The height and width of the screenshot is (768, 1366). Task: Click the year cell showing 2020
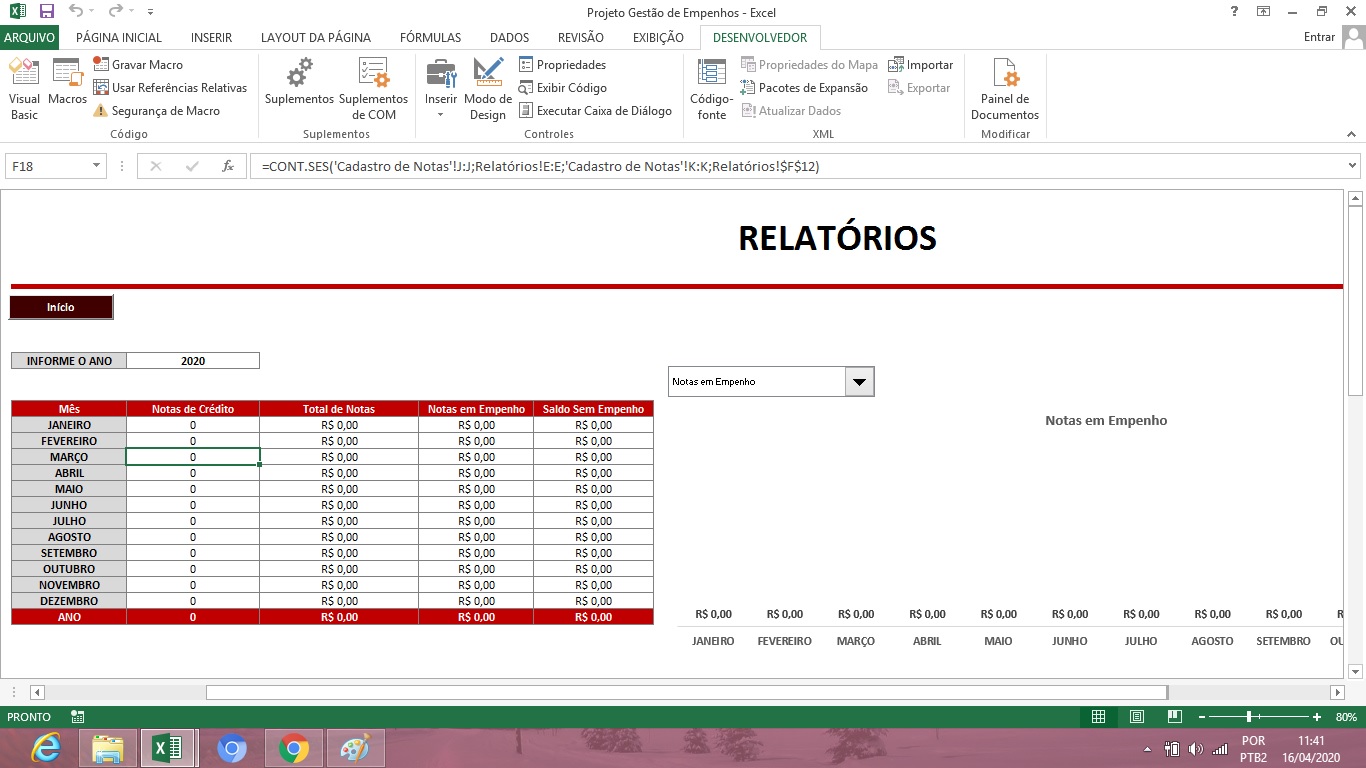point(193,361)
